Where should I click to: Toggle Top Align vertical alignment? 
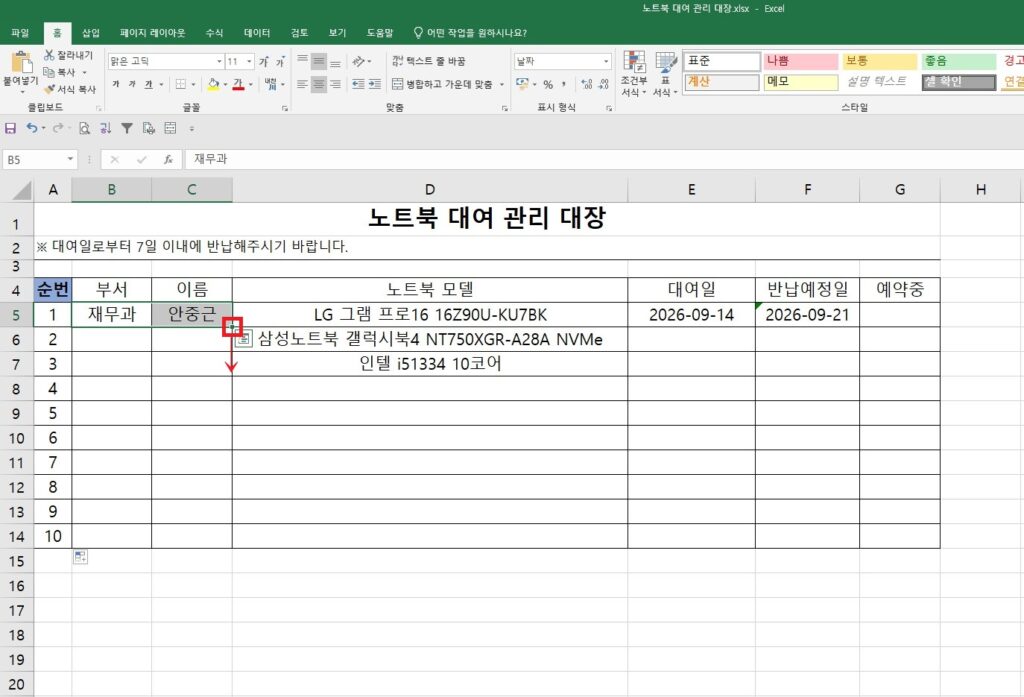click(x=302, y=61)
